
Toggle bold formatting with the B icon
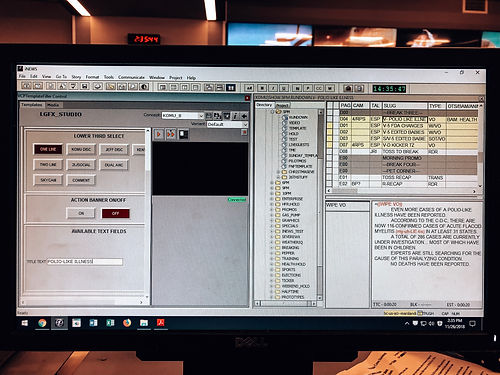pyautogui.click(x=262, y=88)
